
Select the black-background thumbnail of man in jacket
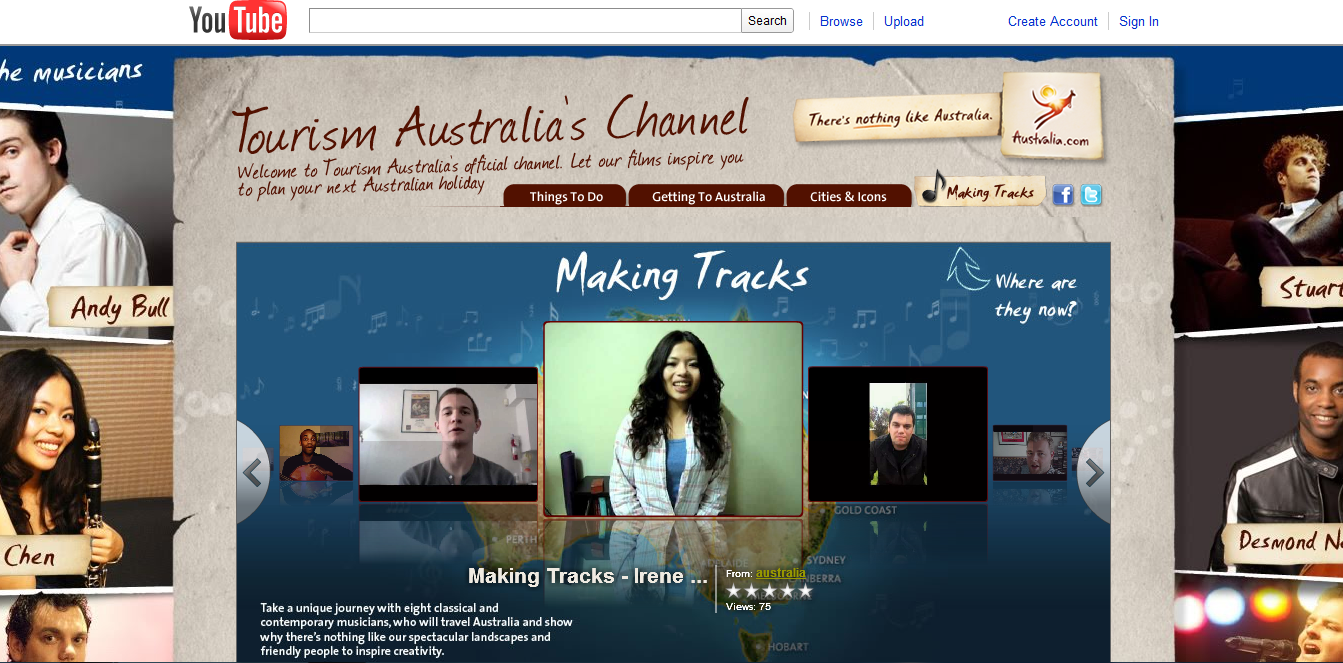point(898,434)
